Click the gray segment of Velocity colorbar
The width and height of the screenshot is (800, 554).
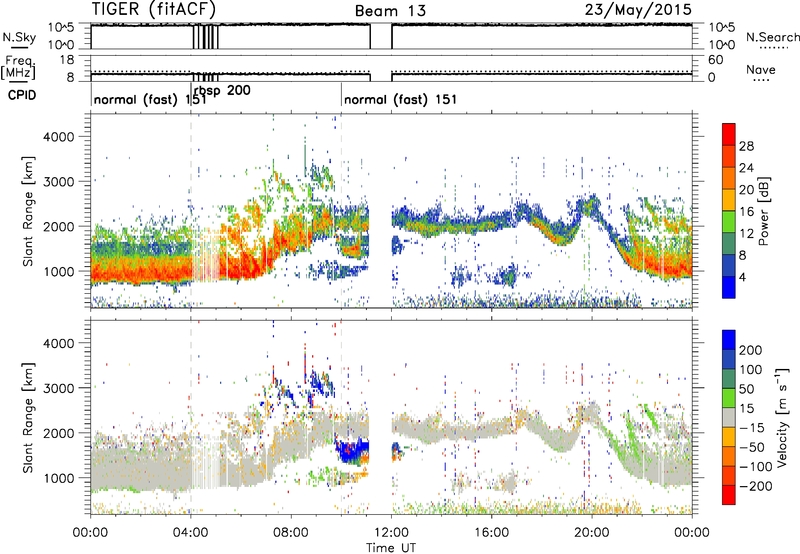coord(729,417)
